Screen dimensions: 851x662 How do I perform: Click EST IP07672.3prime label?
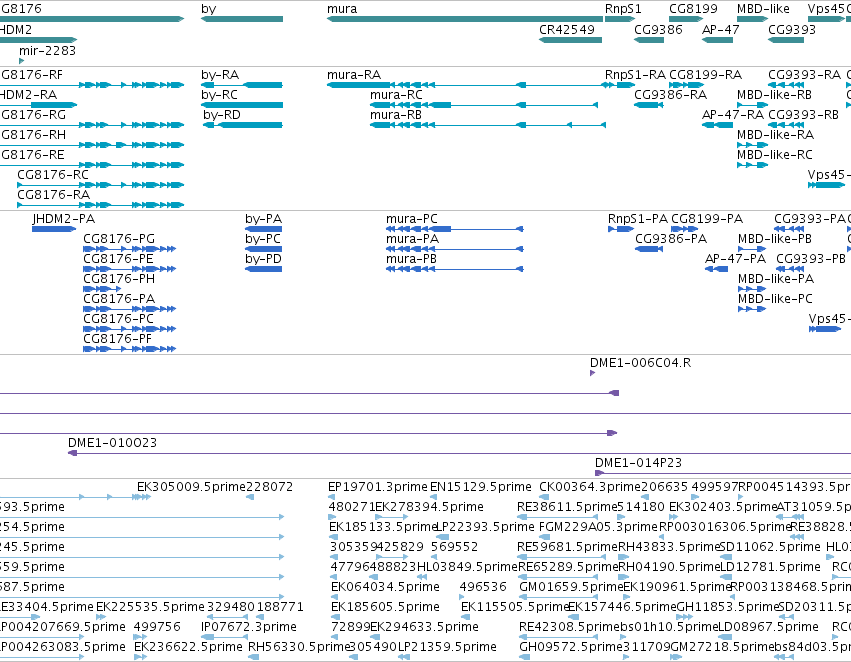249,627
